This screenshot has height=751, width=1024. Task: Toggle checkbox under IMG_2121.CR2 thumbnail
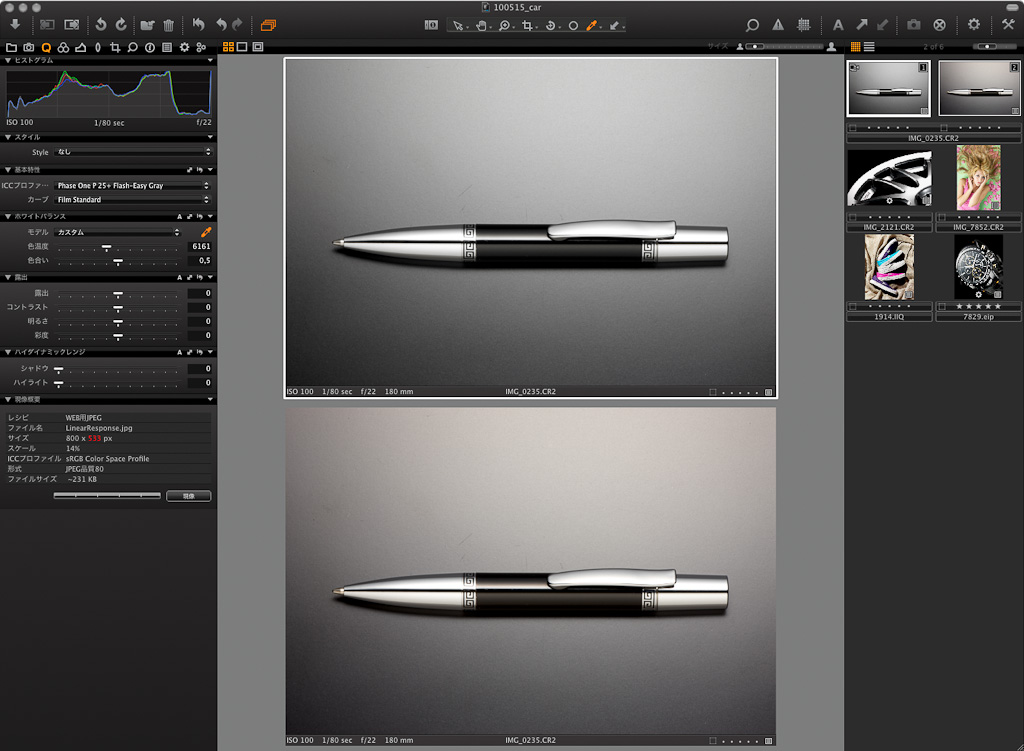coord(851,217)
